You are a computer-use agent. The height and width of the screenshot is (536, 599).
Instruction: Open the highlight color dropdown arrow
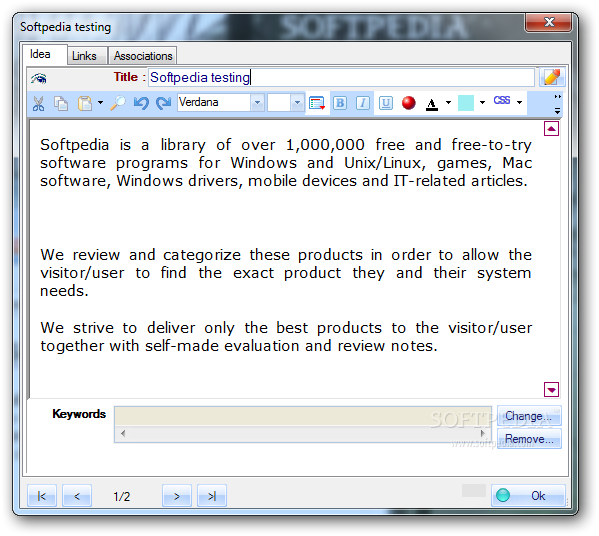(x=482, y=102)
